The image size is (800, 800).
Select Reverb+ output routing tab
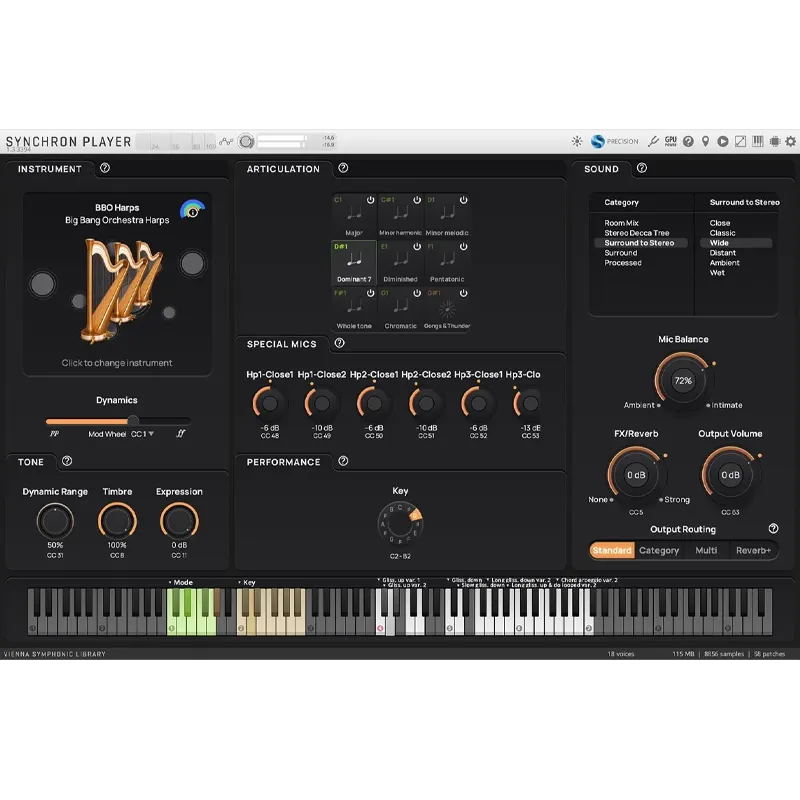pyautogui.click(x=753, y=550)
